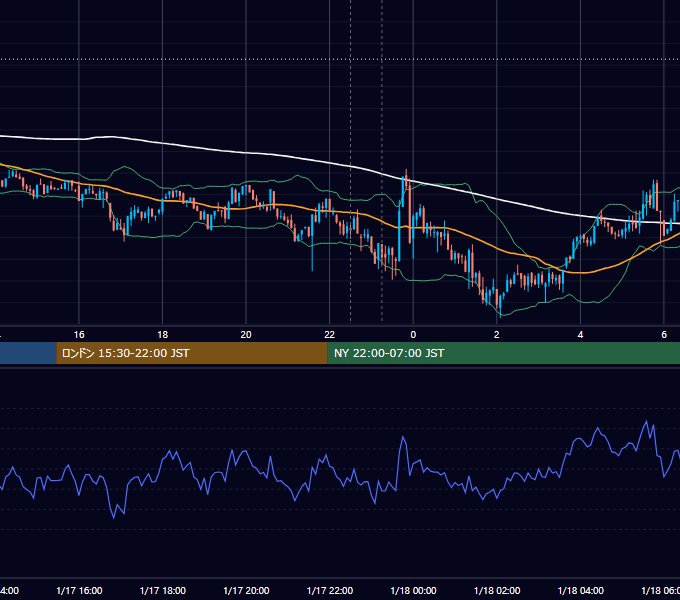The image size is (680, 600).
Task: Click the 22 hour label on chart axis
Action: pyautogui.click(x=330, y=335)
